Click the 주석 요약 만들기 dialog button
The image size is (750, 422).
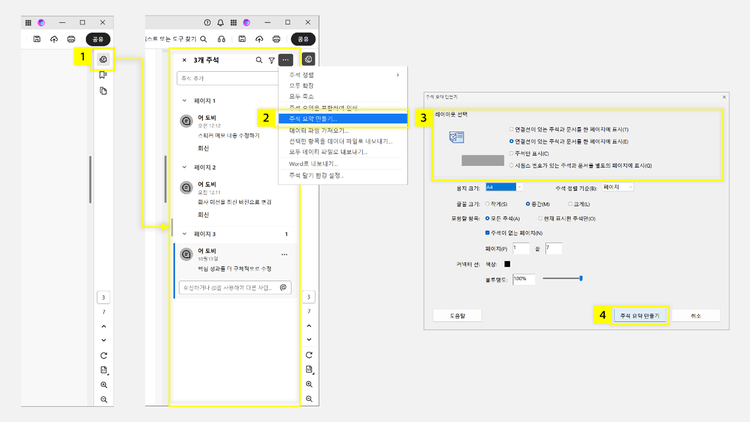[x=640, y=316]
